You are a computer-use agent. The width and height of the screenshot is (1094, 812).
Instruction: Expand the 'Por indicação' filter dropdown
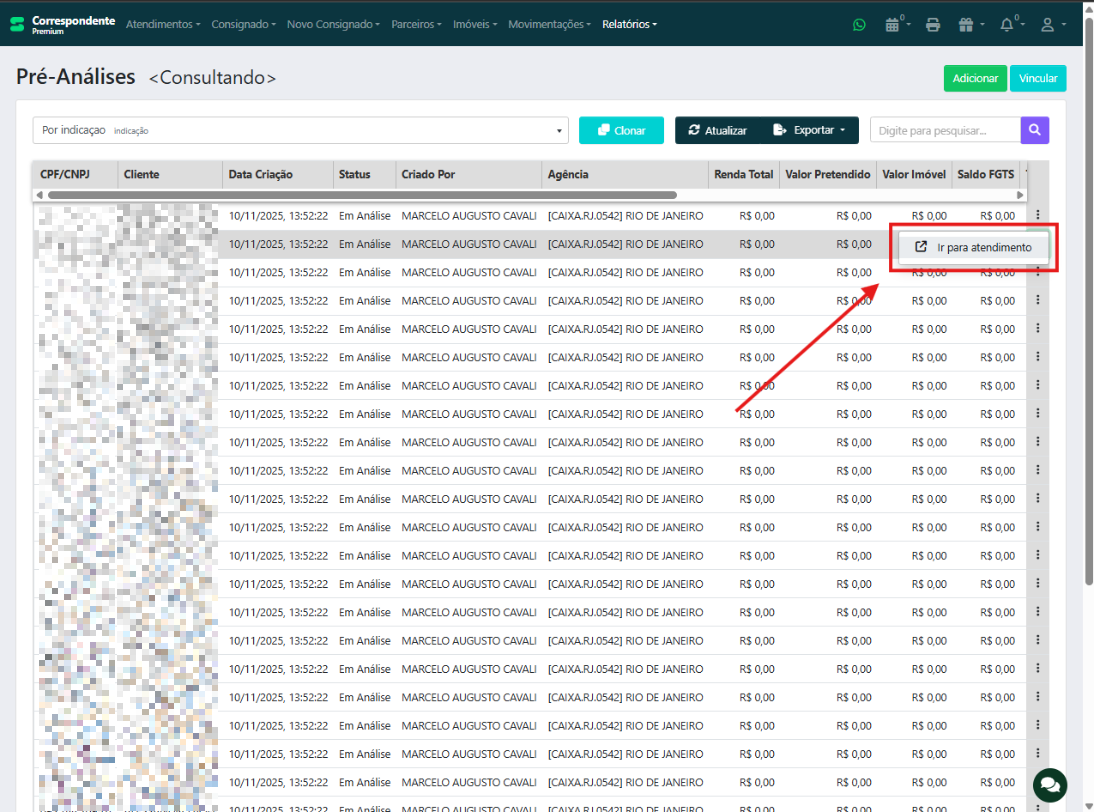click(x=300, y=130)
